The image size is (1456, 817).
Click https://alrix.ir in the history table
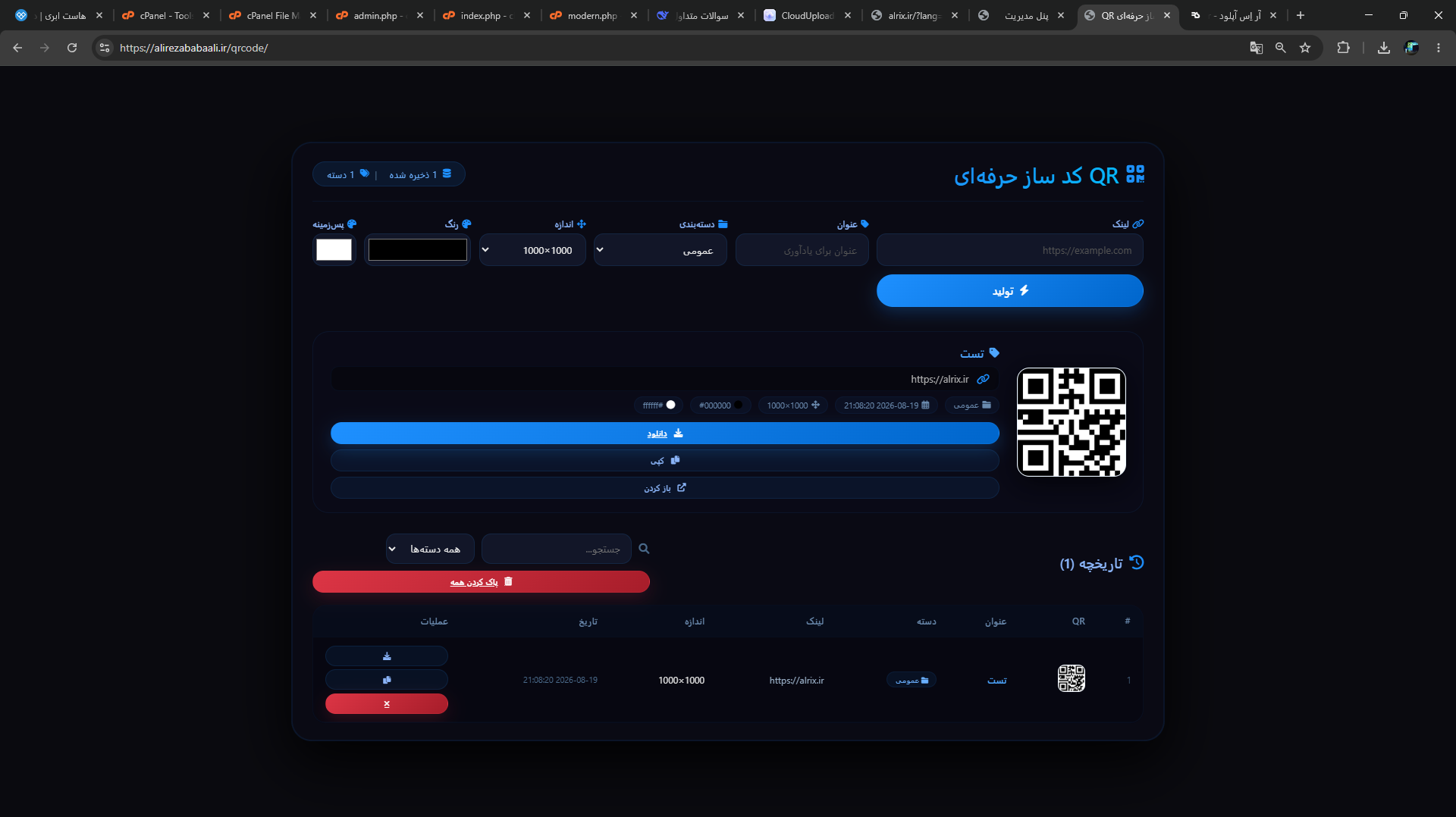coord(796,681)
